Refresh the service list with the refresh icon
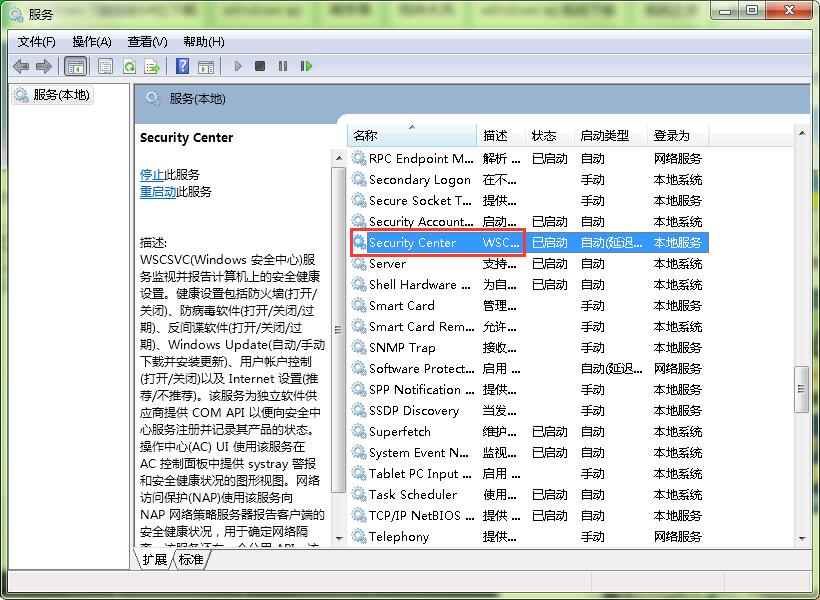Image resolution: width=820 pixels, height=600 pixels. tap(130, 66)
